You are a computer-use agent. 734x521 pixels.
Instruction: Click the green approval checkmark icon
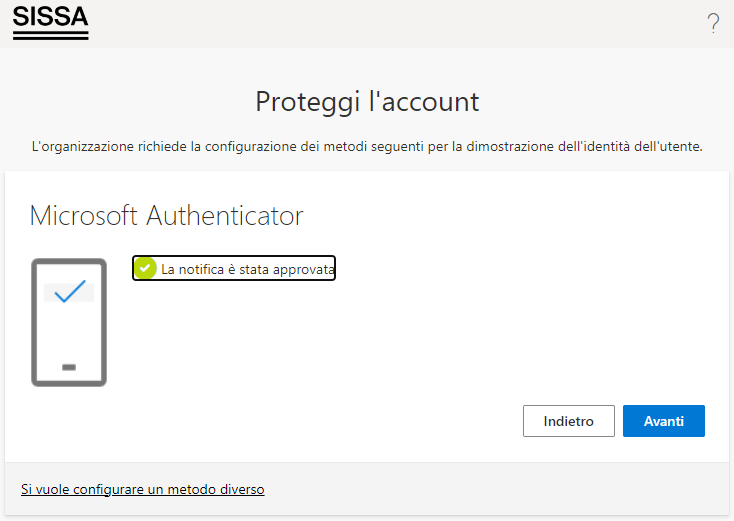tap(145, 268)
